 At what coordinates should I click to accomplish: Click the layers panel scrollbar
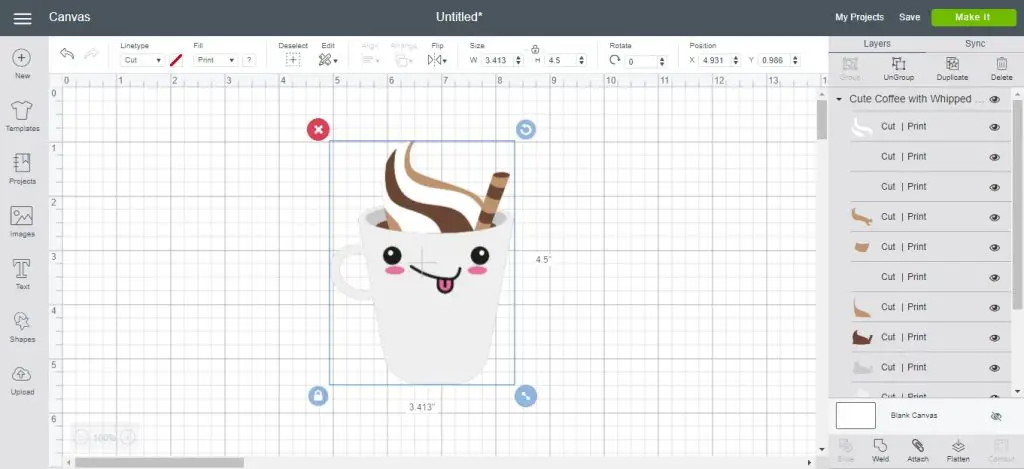click(x=1017, y=205)
